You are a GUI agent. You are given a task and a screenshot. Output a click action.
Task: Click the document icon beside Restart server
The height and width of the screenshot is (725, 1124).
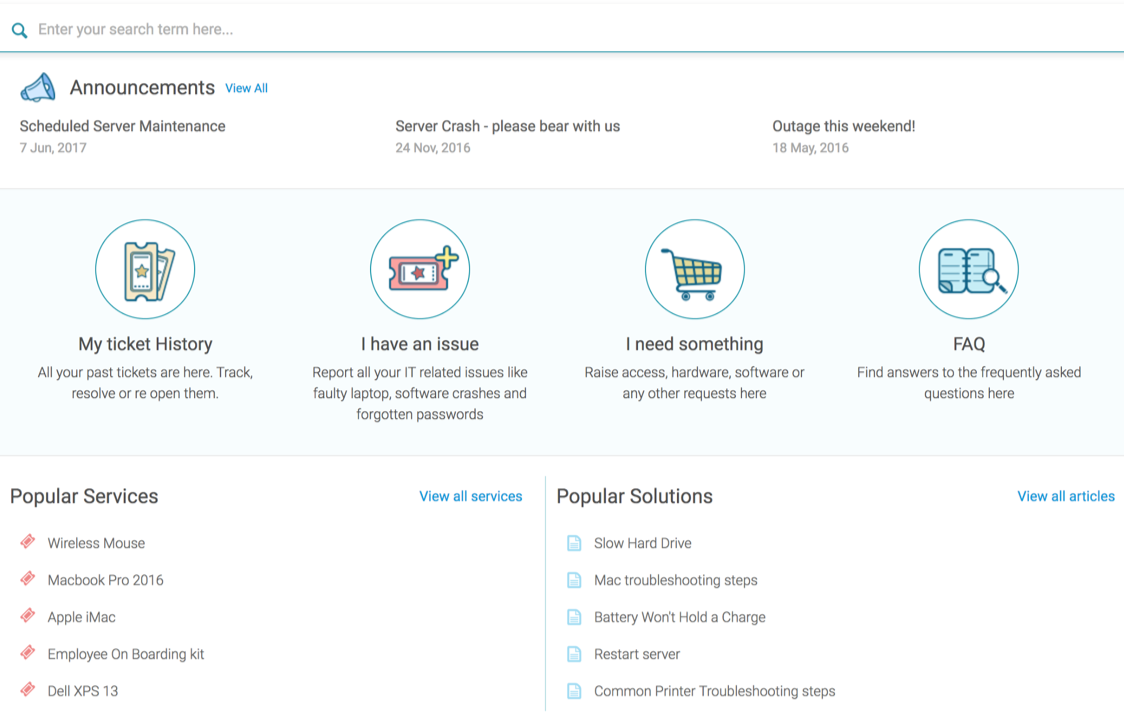(574, 654)
